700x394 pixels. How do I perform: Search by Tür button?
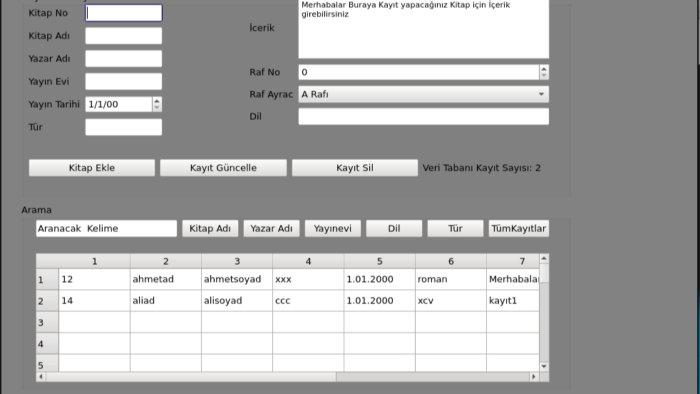pyautogui.click(x=455, y=228)
